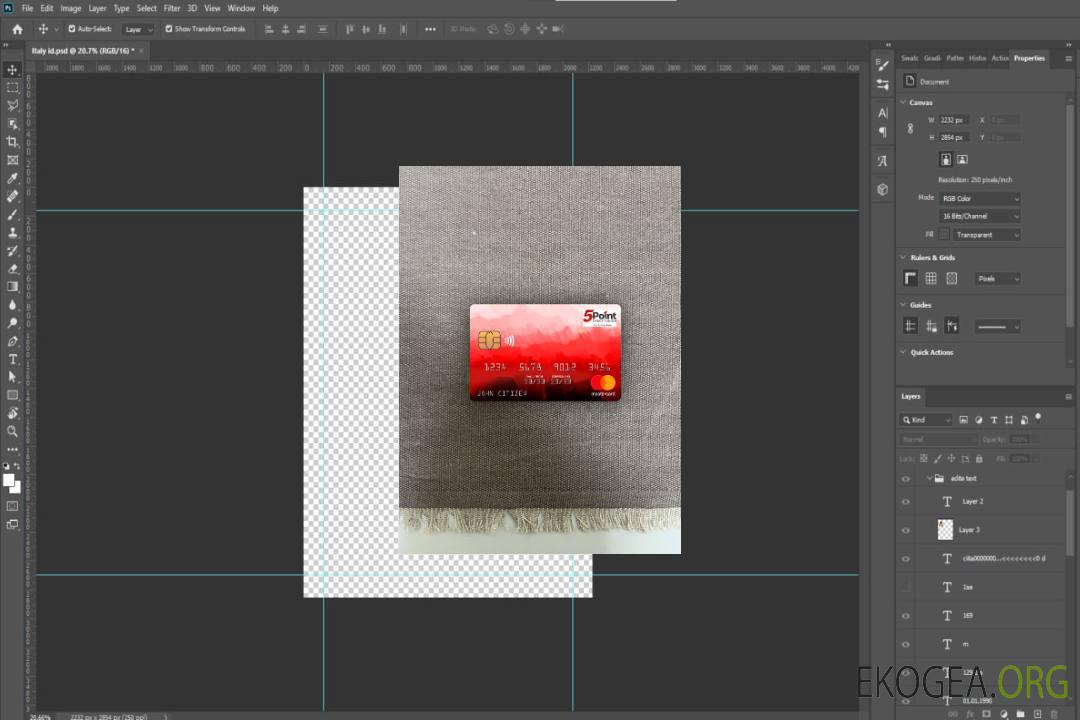Image resolution: width=1080 pixels, height=720 pixels.
Task: Open the Filter menu
Action: 172,8
